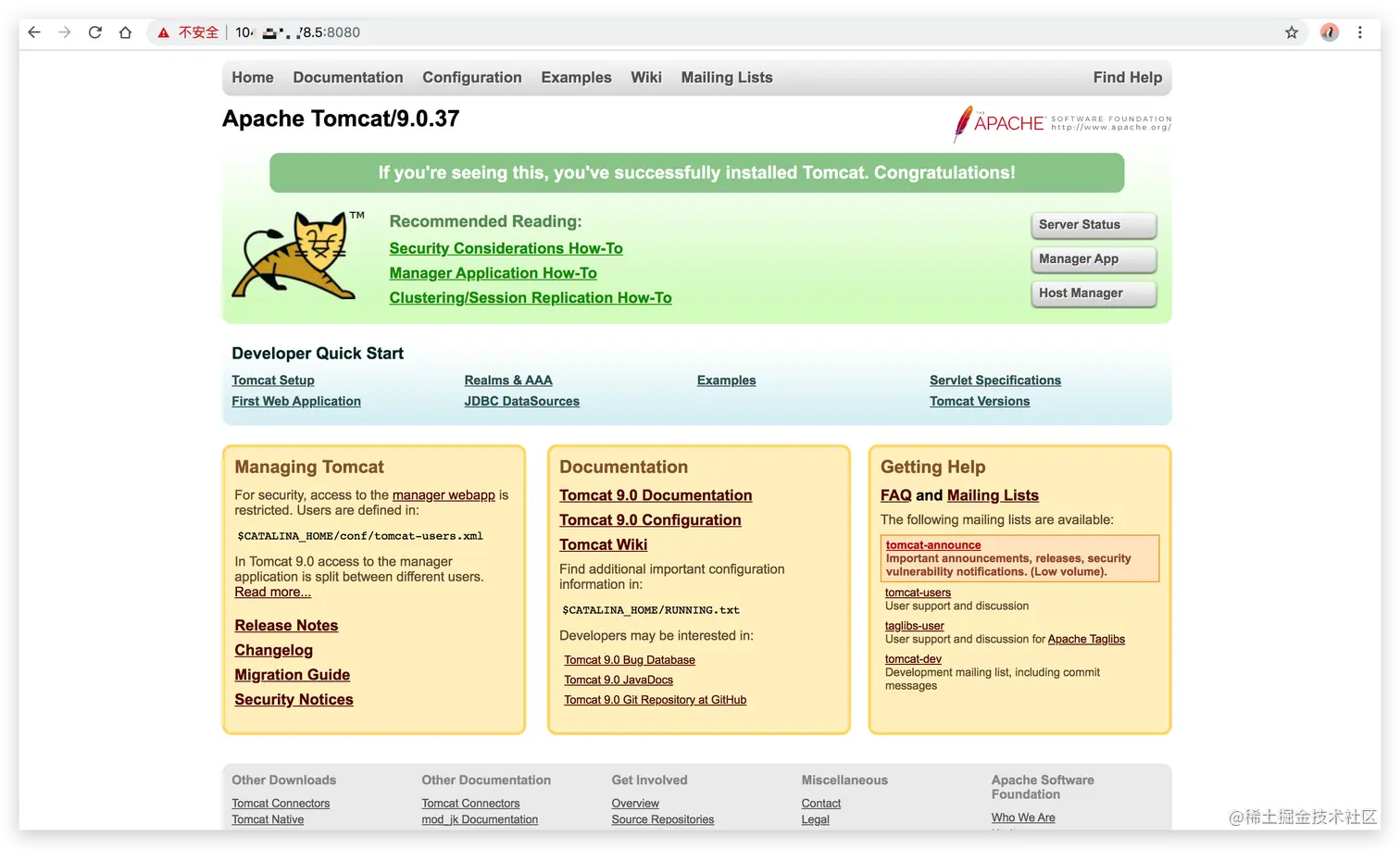
Task: Open Tomcat 9.0 Bug Database link
Action: coord(630,660)
